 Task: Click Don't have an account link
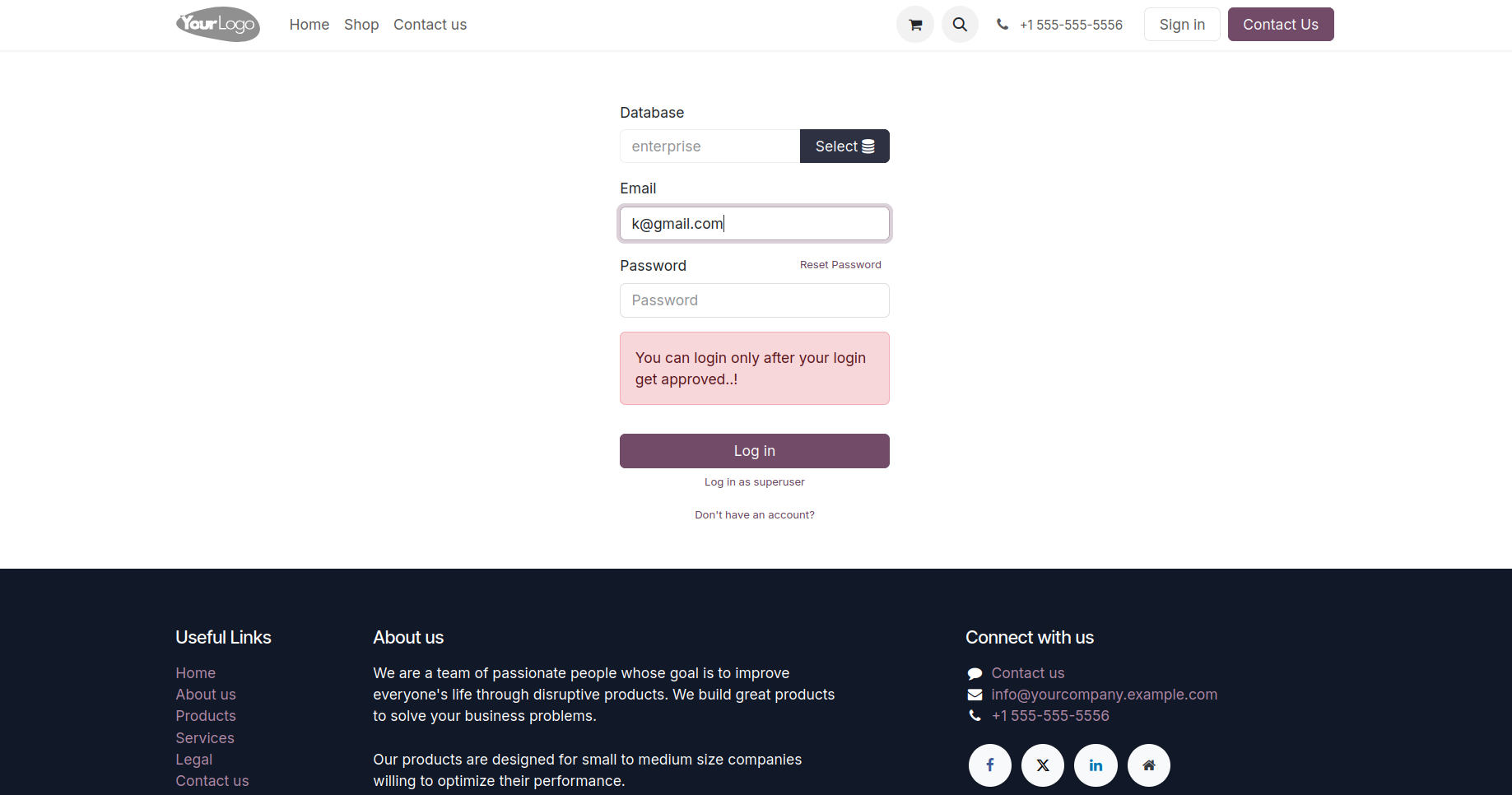pos(754,515)
